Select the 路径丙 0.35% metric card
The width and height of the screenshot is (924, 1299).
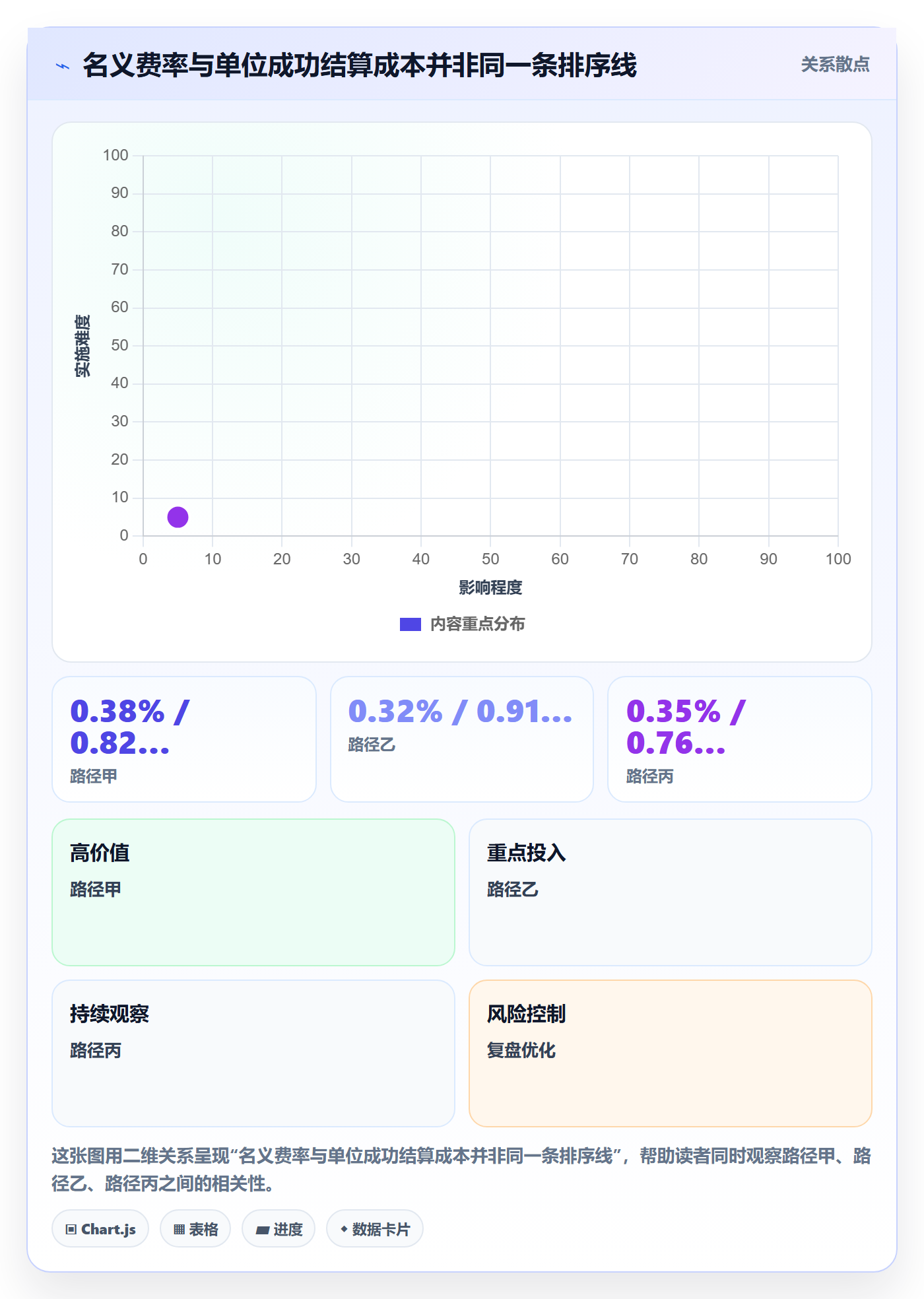tap(740, 739)
